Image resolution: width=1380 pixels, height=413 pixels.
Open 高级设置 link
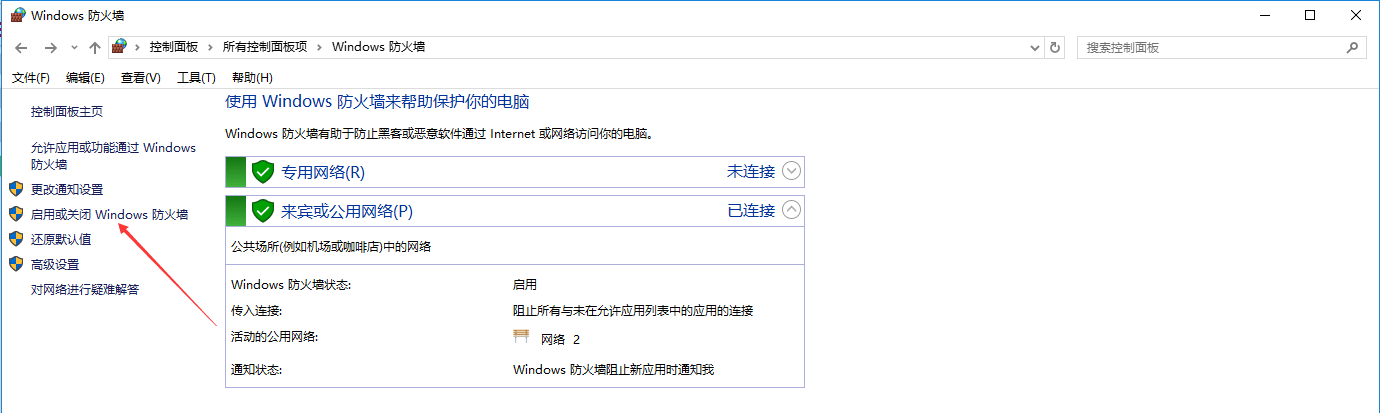(55, 264)
